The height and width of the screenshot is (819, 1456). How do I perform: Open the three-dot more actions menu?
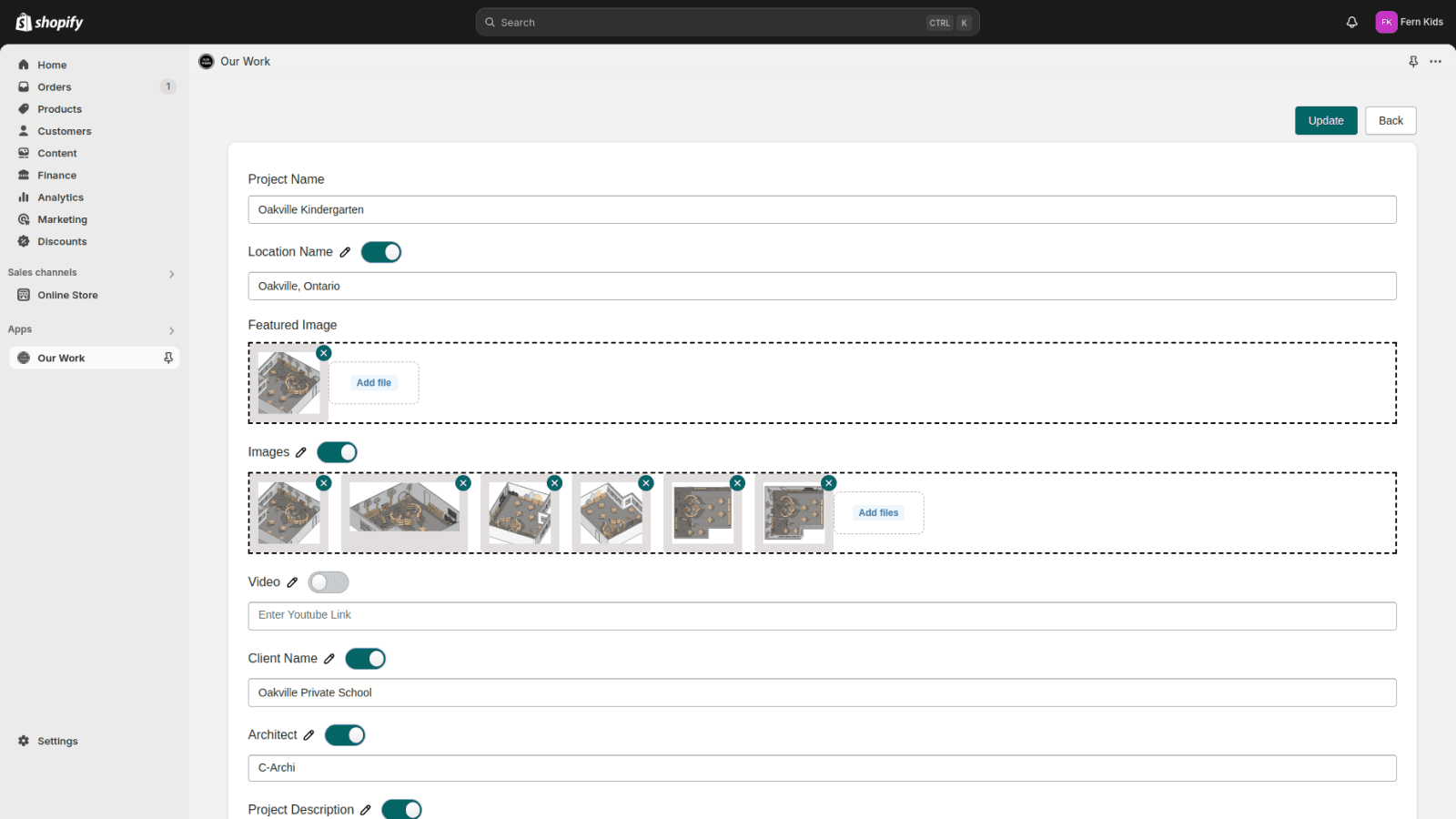point(1435,61)
